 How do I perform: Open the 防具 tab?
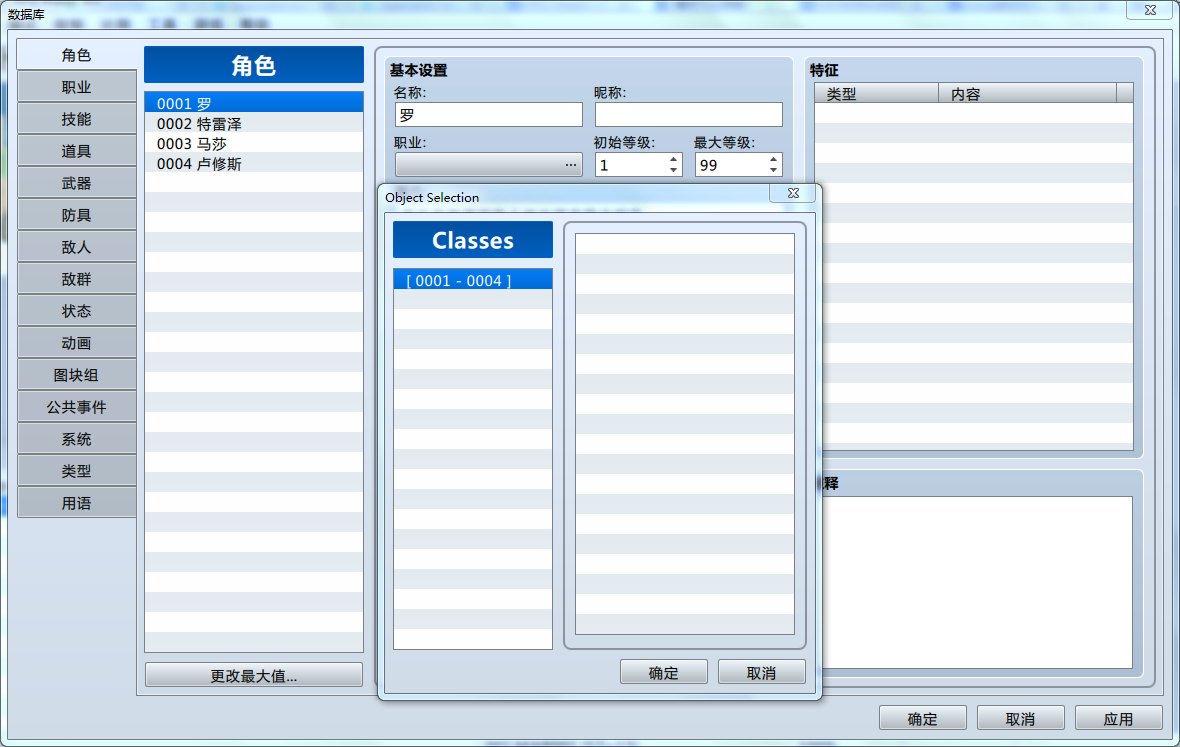click(x=76, y=214)
